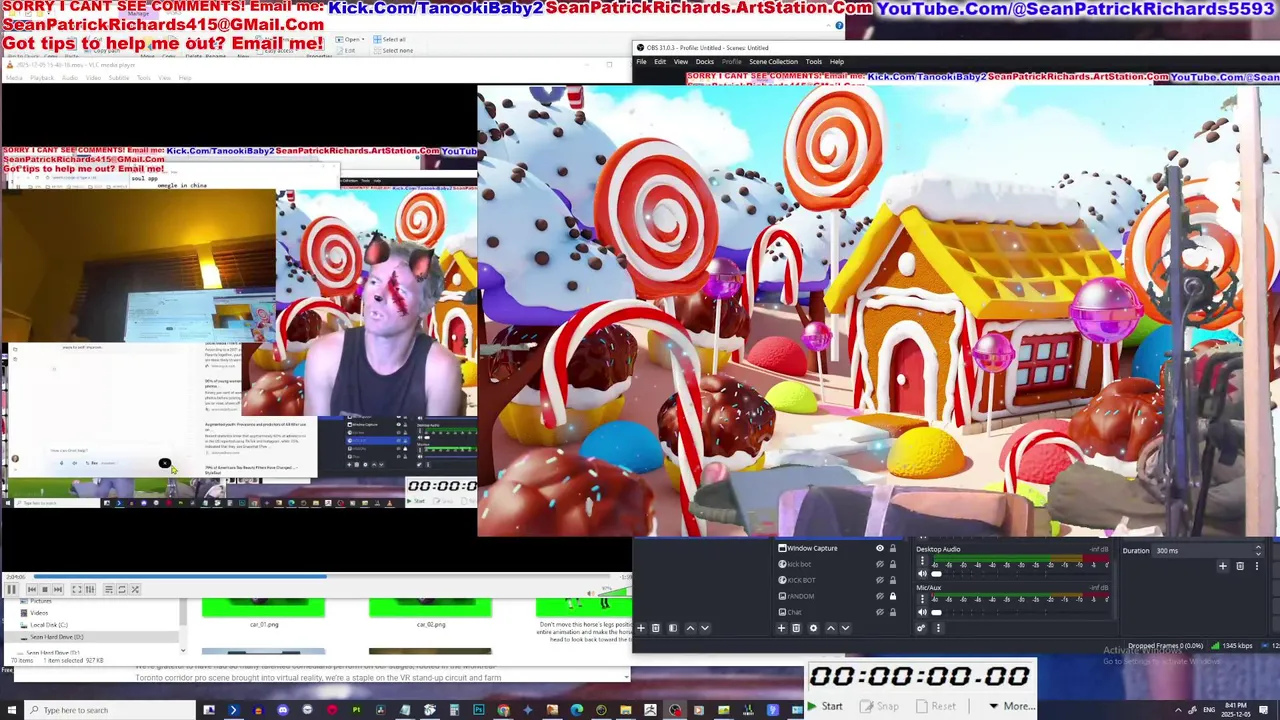Viewport: 1280px width, 720px height.
Task: Hide Window Capture source with eye icon
Action: tap(880, 548)
